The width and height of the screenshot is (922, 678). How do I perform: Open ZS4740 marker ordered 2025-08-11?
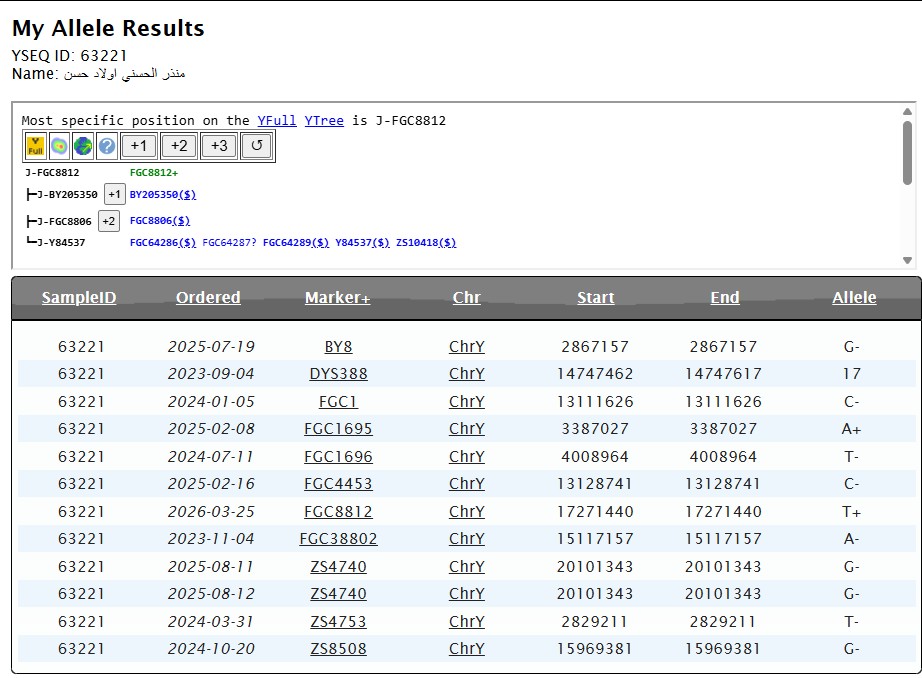[338, 566]
